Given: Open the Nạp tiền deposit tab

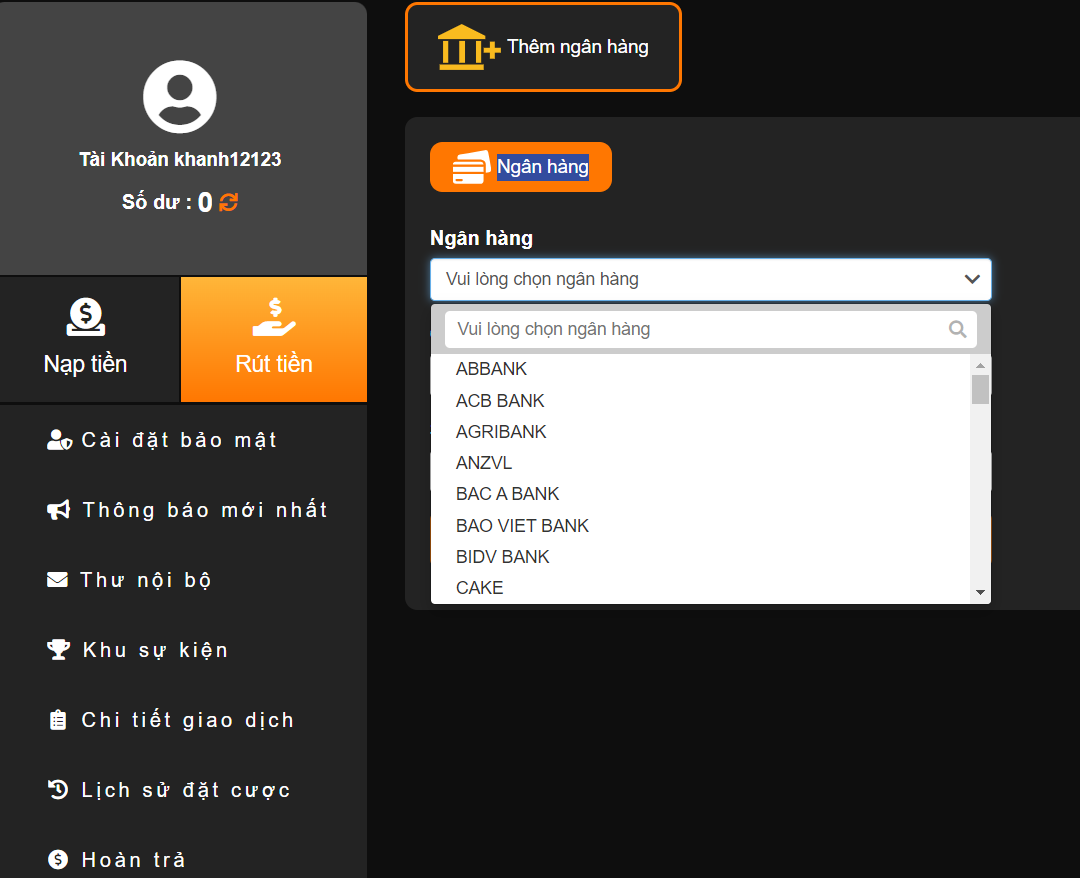Looking at the screenshot, I should click(x=90, y=339).
